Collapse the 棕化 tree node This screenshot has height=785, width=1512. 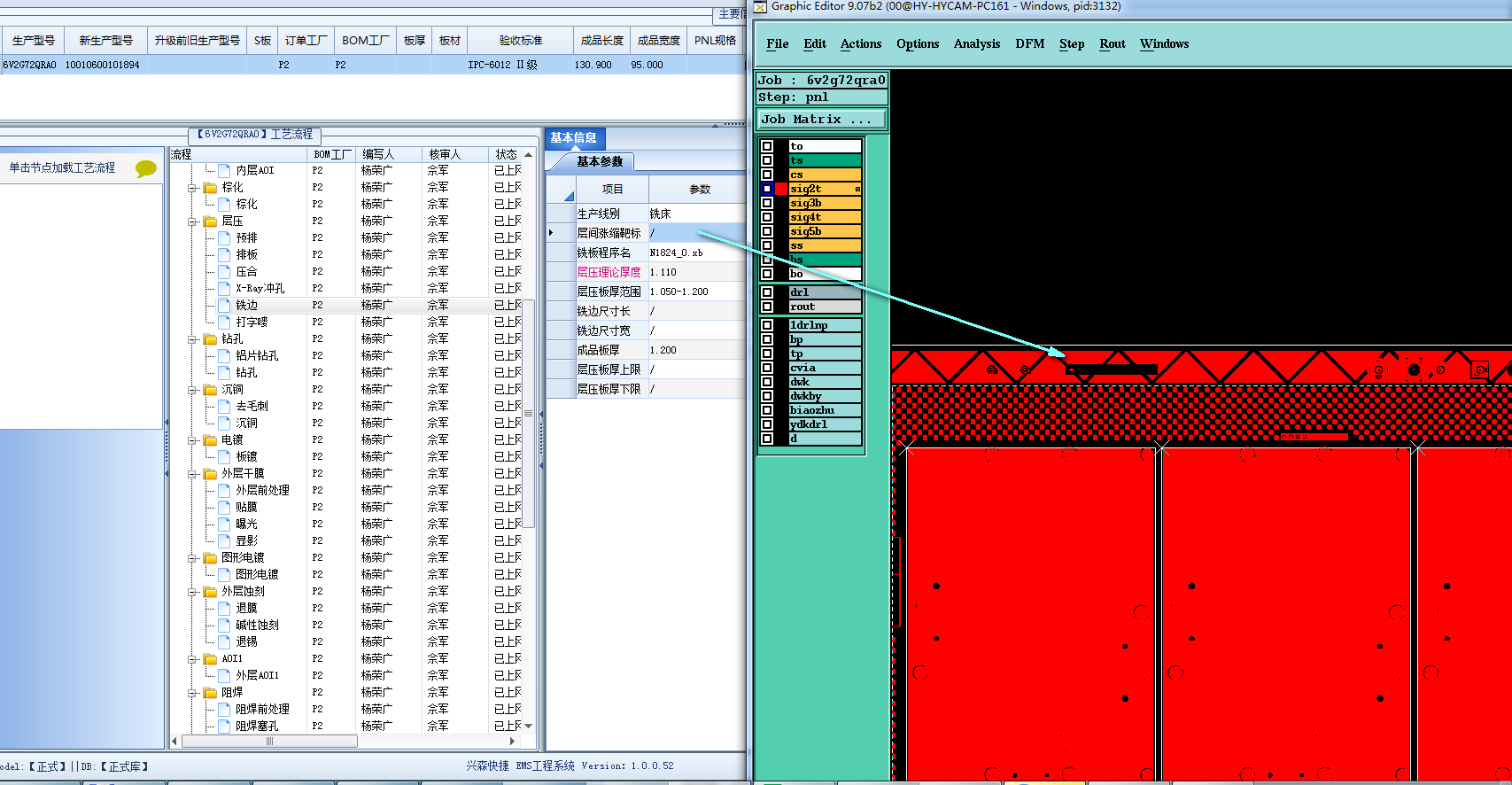(192, 188)
